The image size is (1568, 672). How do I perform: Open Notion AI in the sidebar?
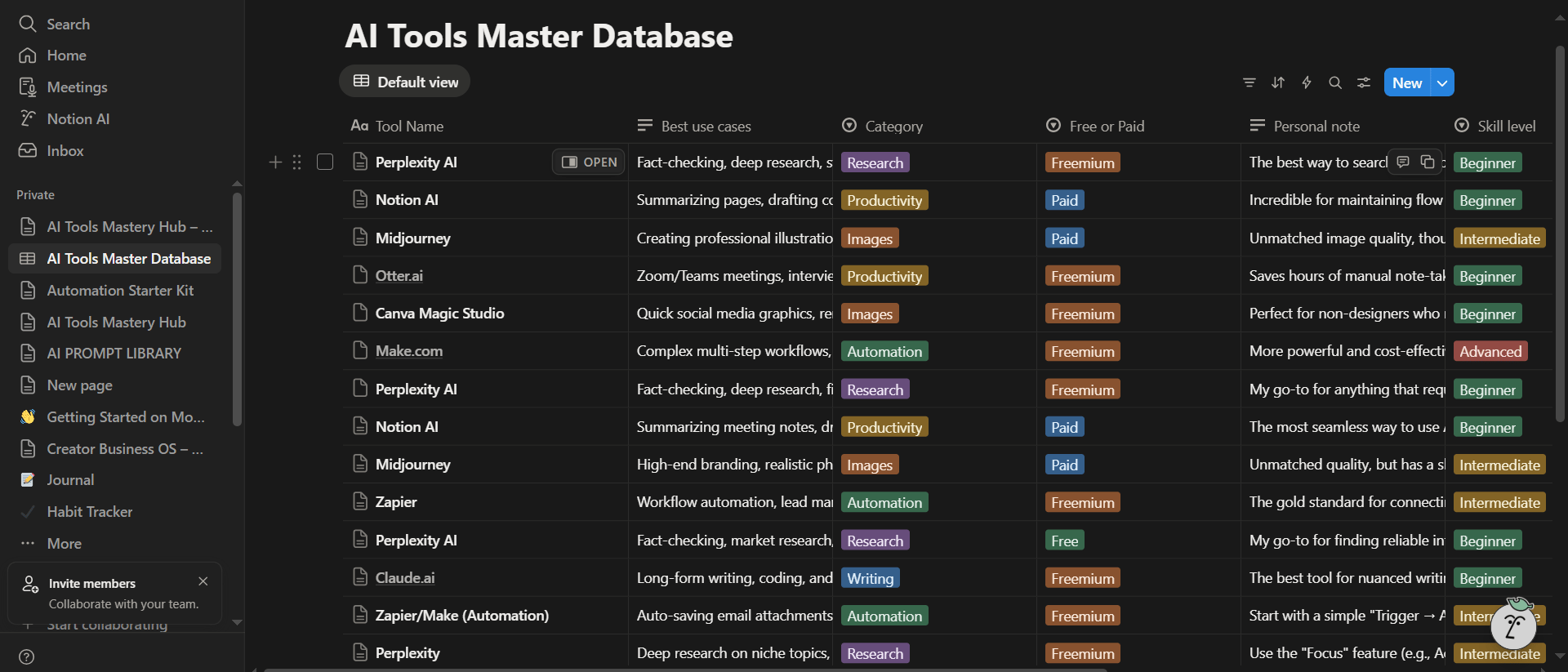coord(114,119)
